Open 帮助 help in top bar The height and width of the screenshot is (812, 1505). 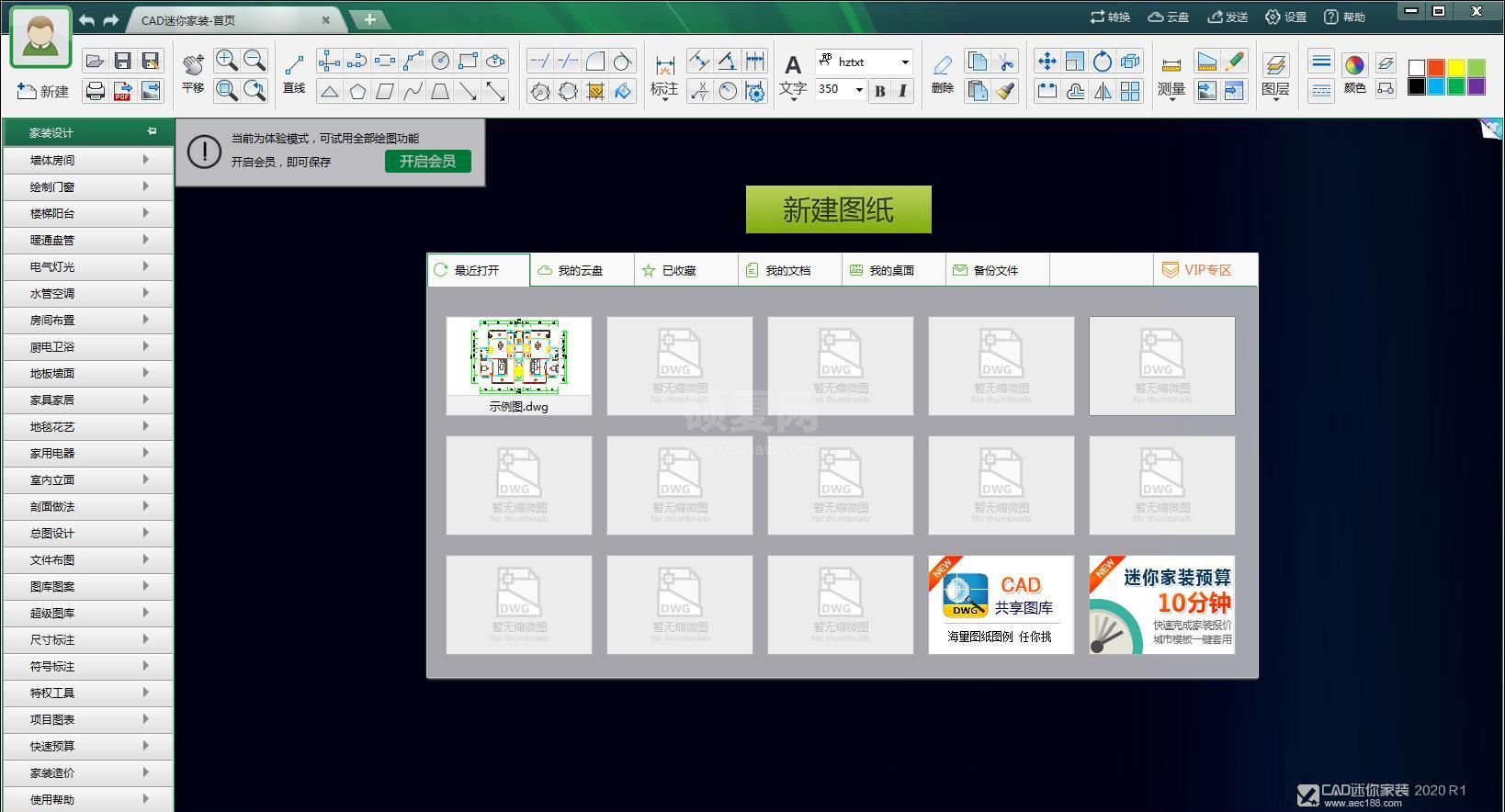coord(1344,17)
